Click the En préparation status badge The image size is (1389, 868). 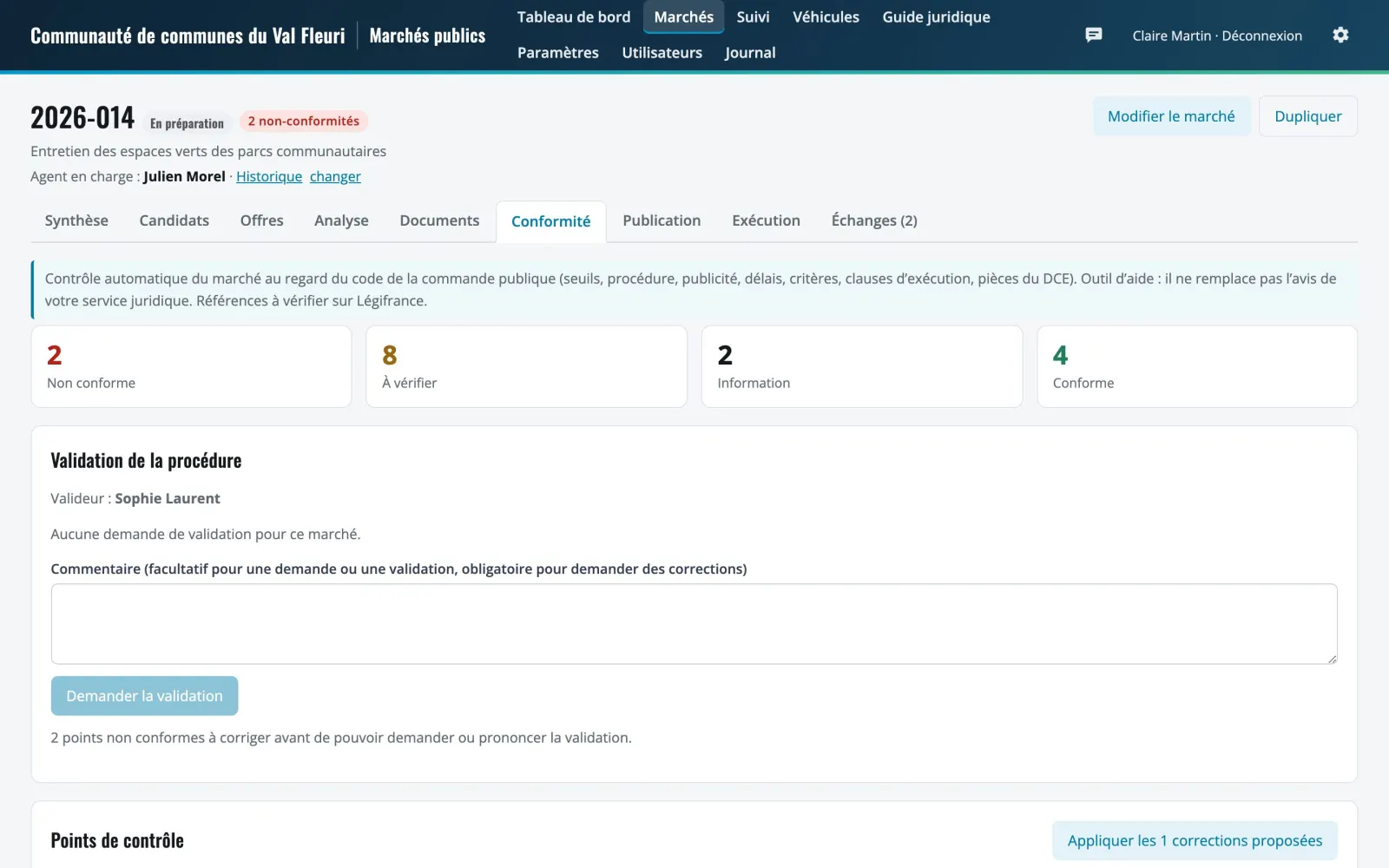point(187,123)
